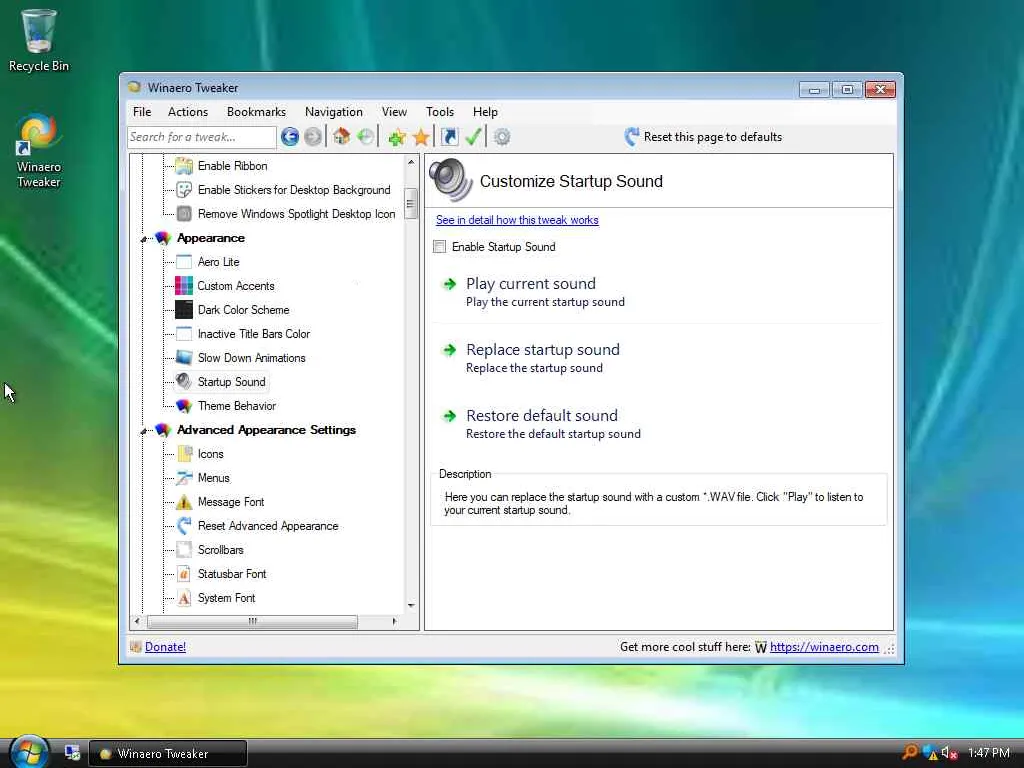Open the Tools menu

(x=440, y=112)
